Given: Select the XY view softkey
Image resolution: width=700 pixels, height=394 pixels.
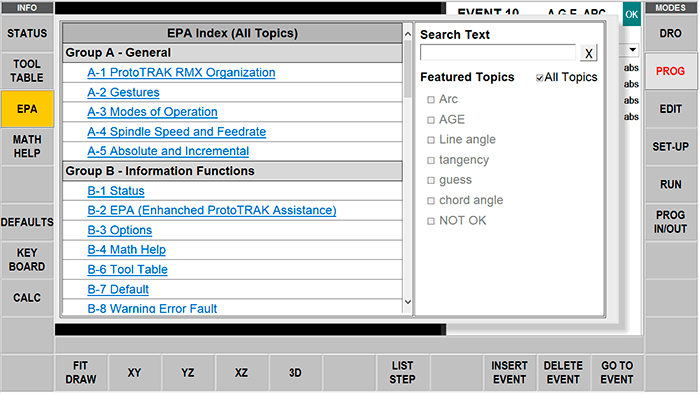Looking at the screenshot, I should pos(134,373).
